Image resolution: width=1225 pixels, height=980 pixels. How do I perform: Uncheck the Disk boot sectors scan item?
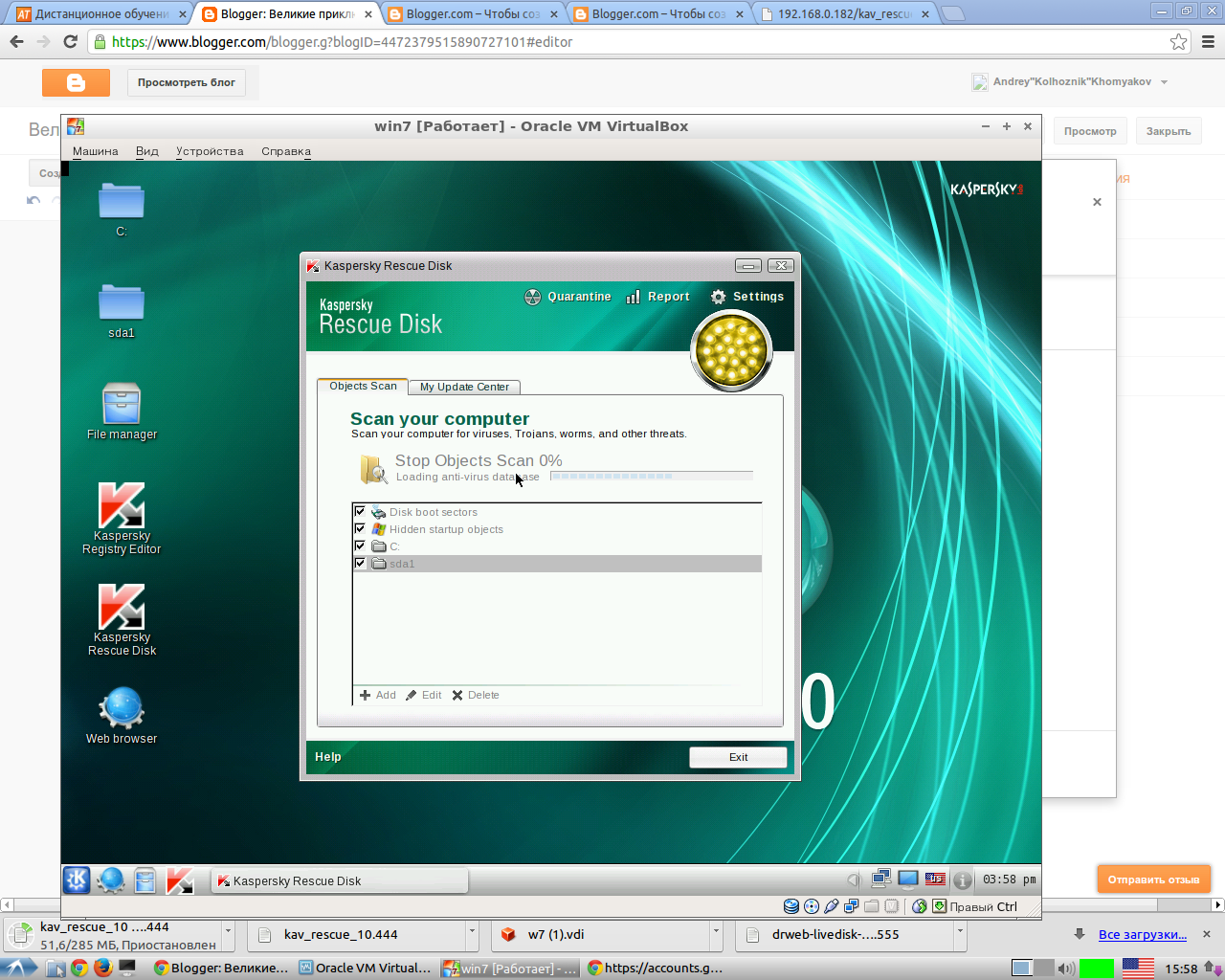360,512
